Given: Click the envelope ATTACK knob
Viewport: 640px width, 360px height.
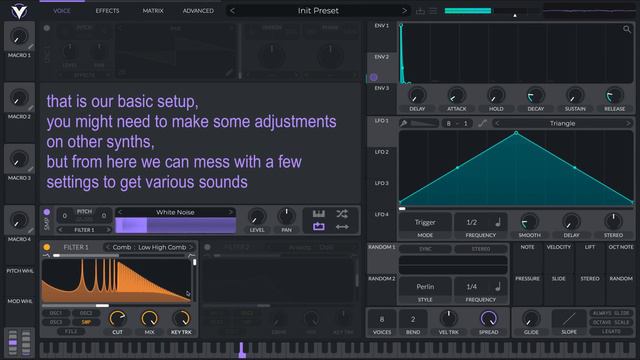Looking at the screenshot, I should (x=456, y=96).
